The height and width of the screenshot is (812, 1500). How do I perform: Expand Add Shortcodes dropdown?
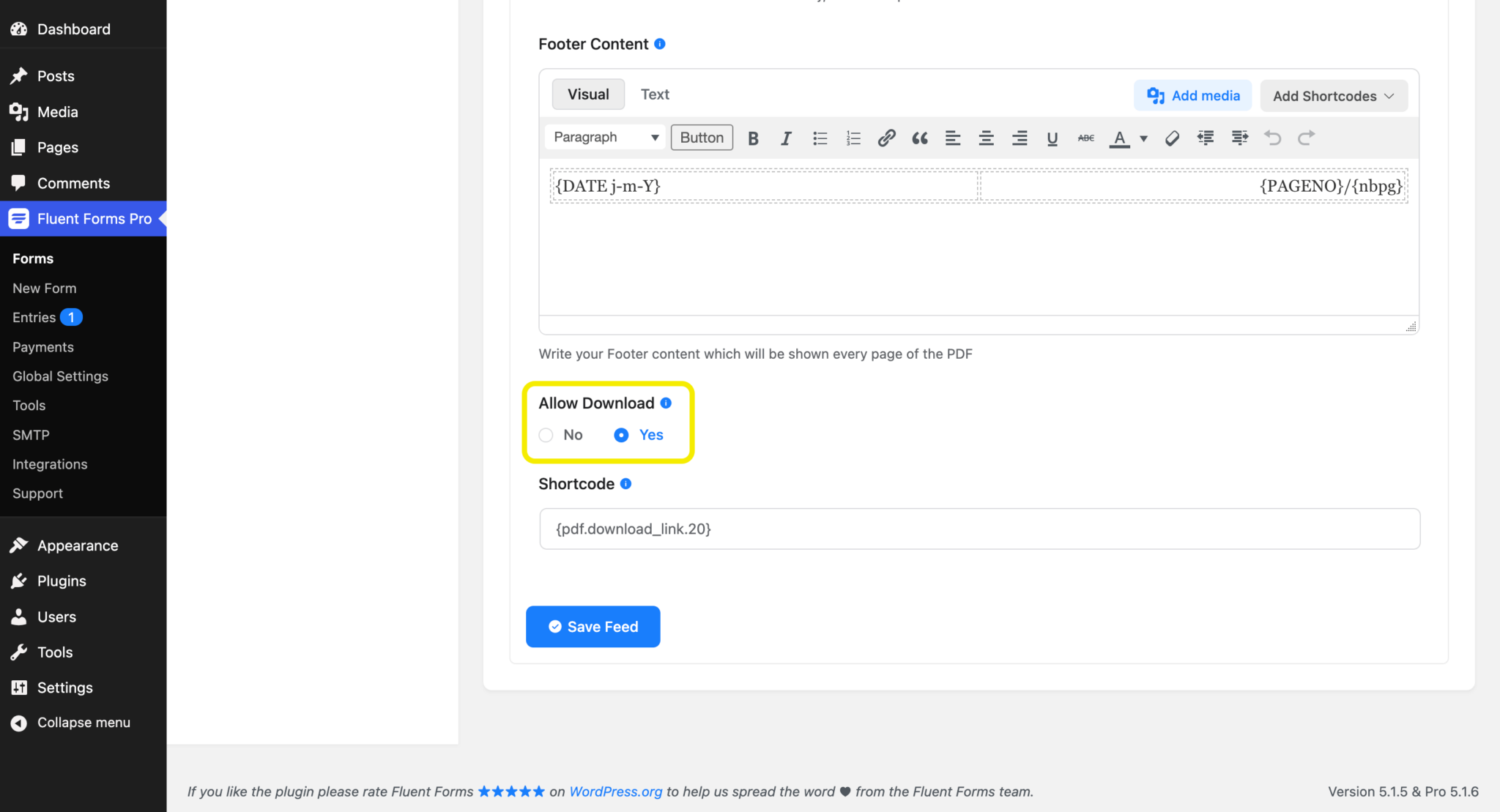pos(1334,96)
